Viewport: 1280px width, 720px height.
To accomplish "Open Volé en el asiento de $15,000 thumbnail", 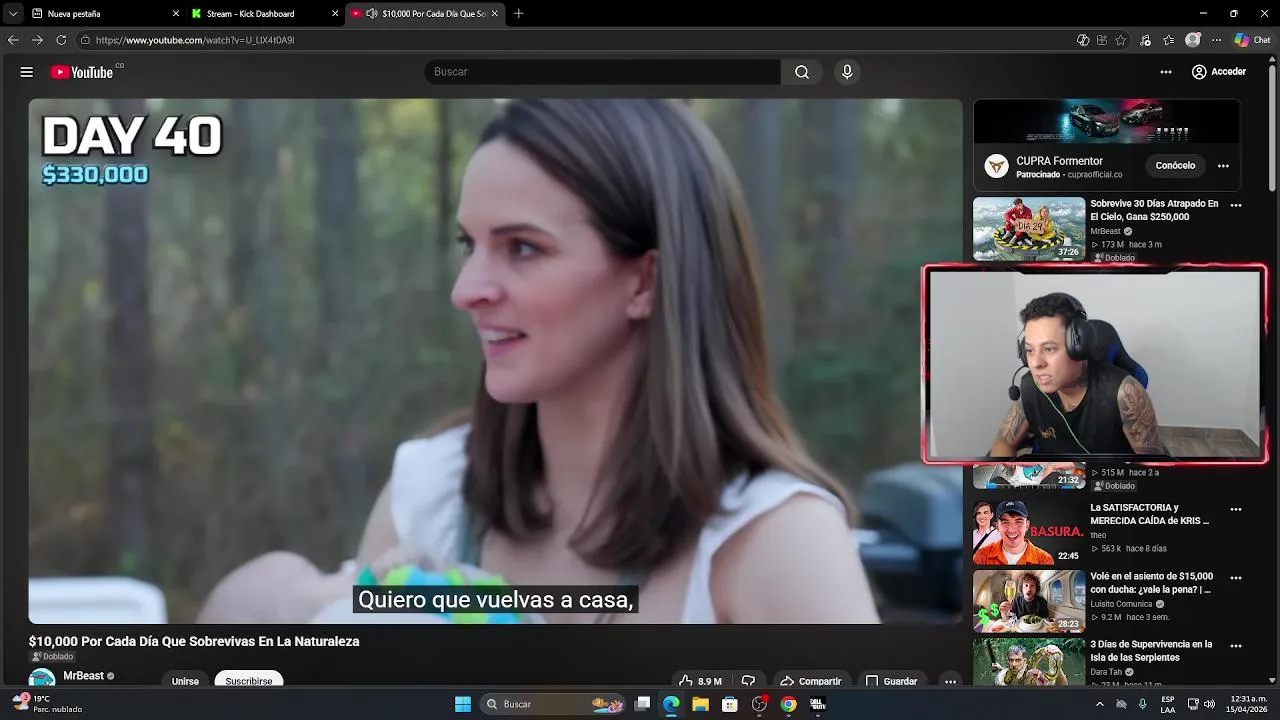I will click(x=1029, y=601).
